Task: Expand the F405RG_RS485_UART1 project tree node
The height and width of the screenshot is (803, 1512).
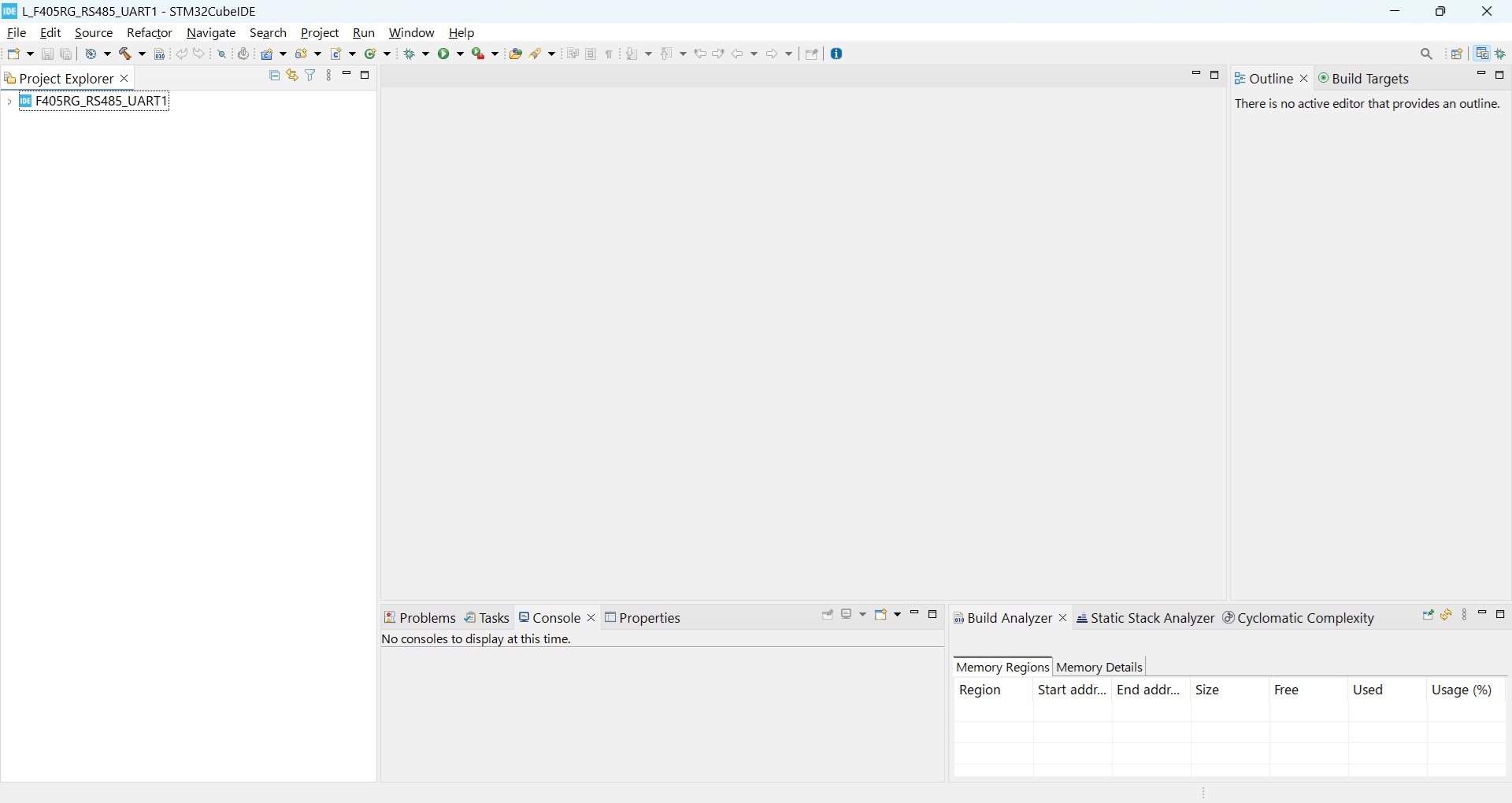Action: tap(9, 102)
